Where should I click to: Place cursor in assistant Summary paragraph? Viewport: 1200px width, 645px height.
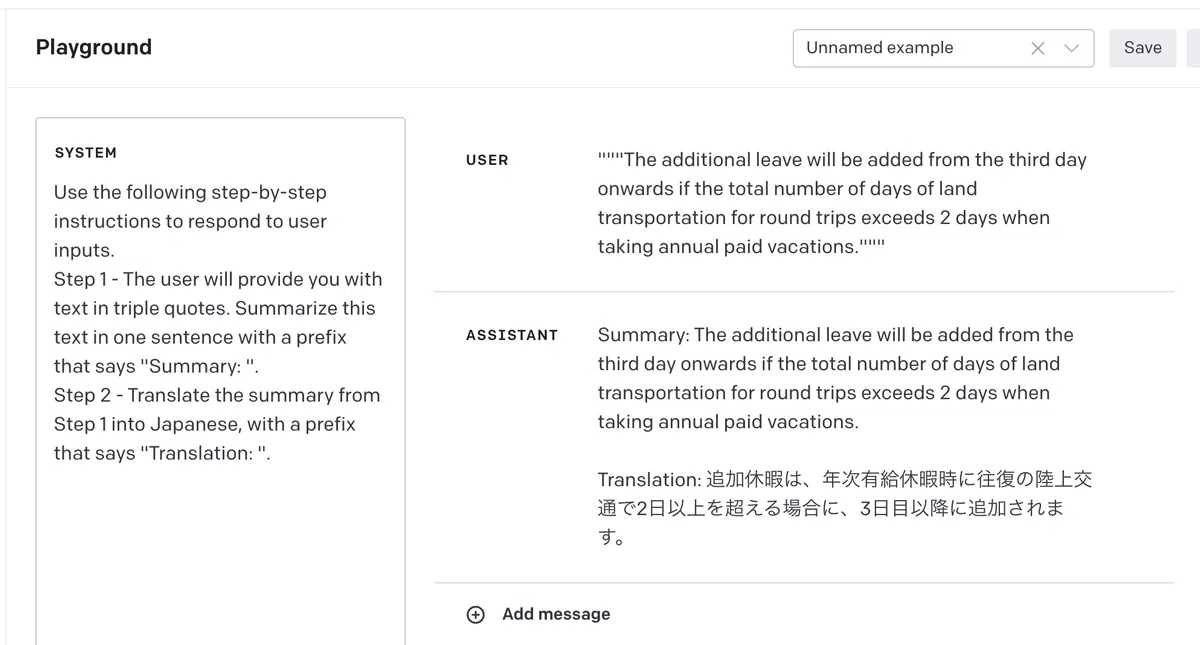[836, 378]
